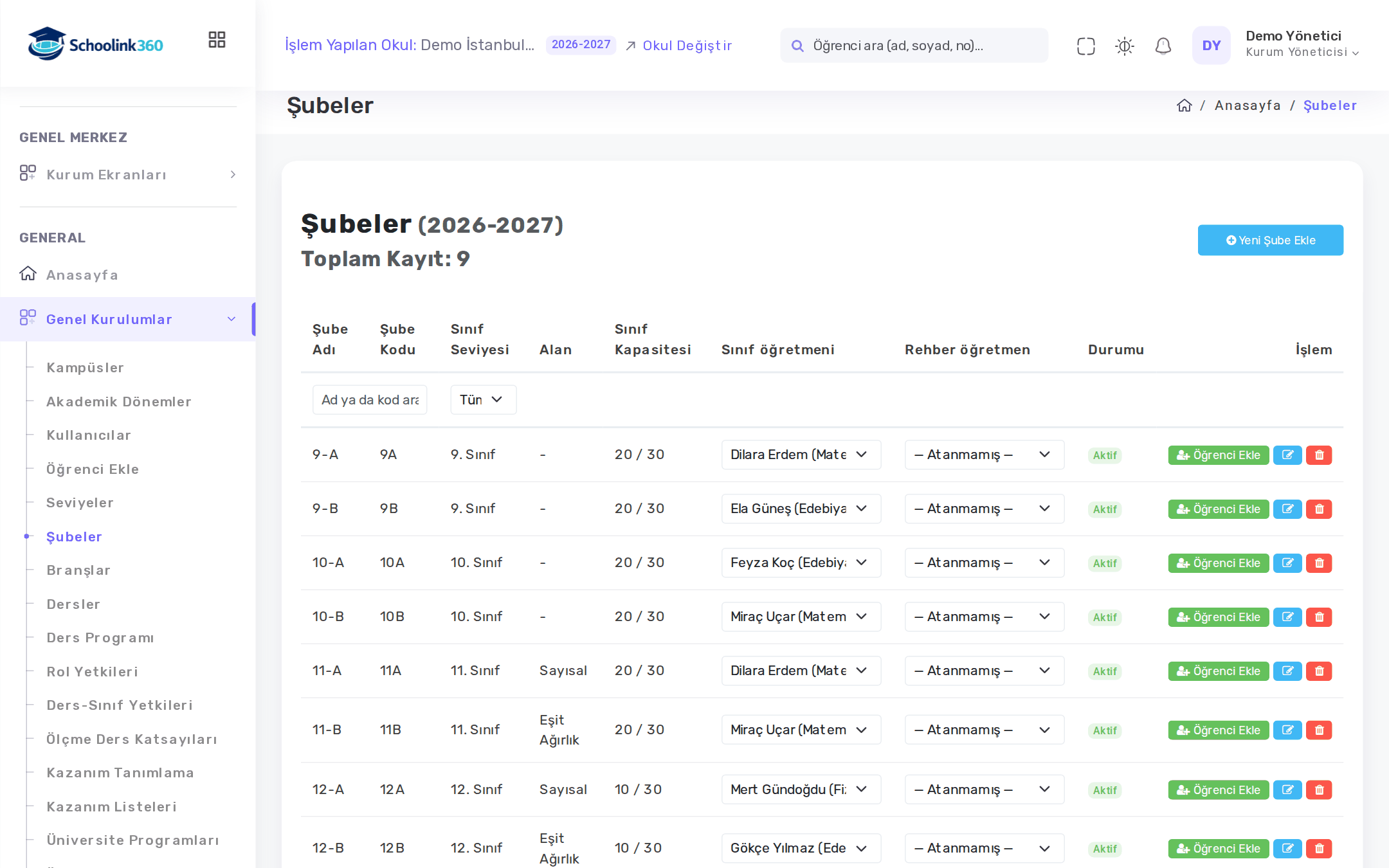This screenshot has height=868, width=1389.
Task: Click home icon in breadcrumb
Action: [x=1184, y=105]
